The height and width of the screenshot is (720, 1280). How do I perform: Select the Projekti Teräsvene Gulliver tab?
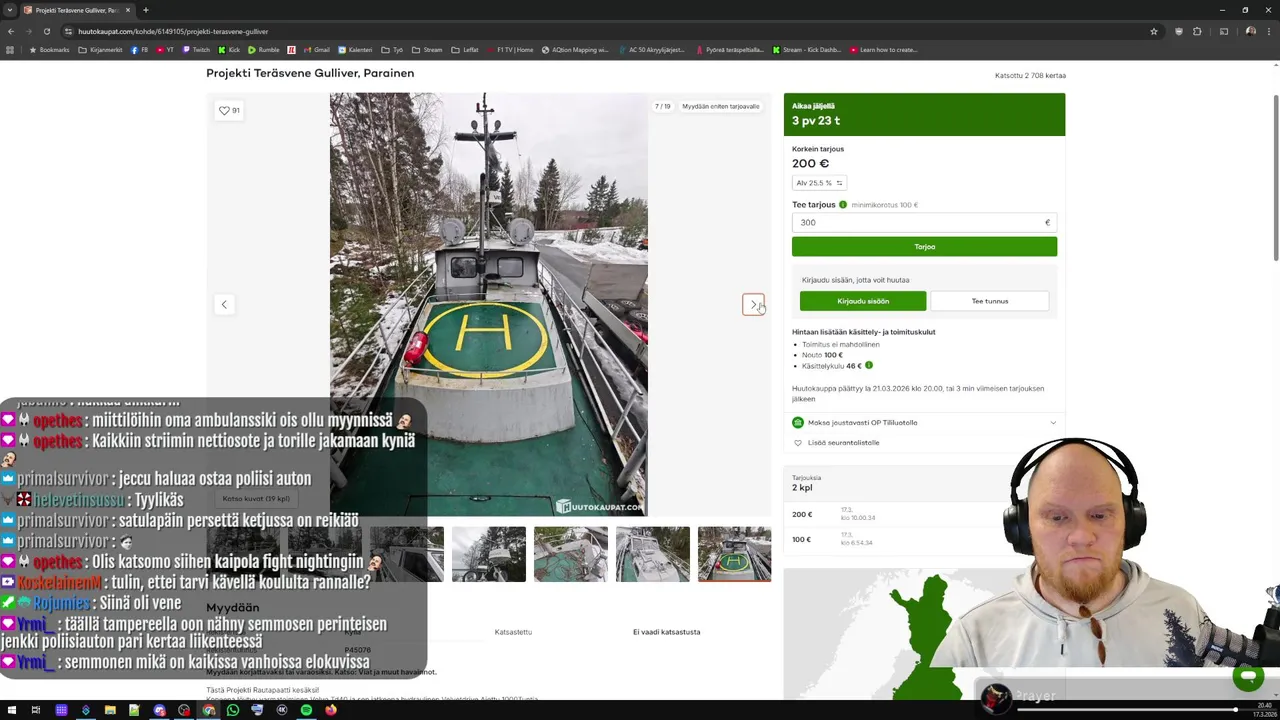click(77, 10)
